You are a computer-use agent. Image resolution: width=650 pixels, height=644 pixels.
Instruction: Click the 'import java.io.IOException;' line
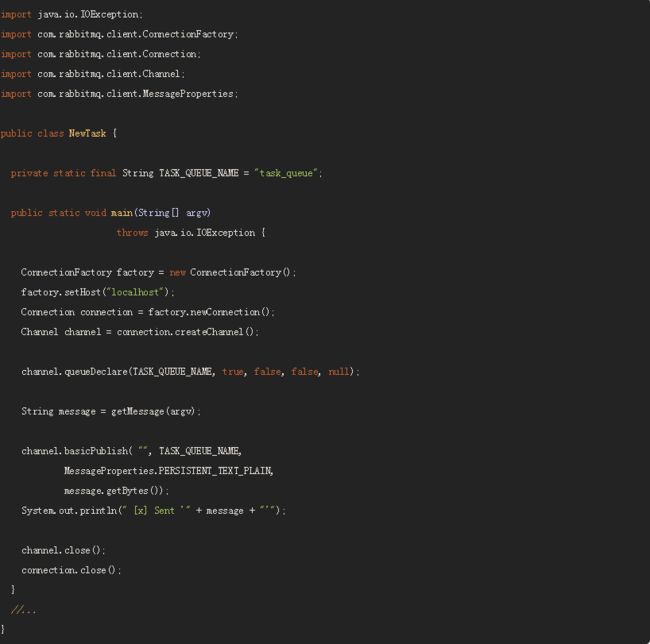coord(72,15)
